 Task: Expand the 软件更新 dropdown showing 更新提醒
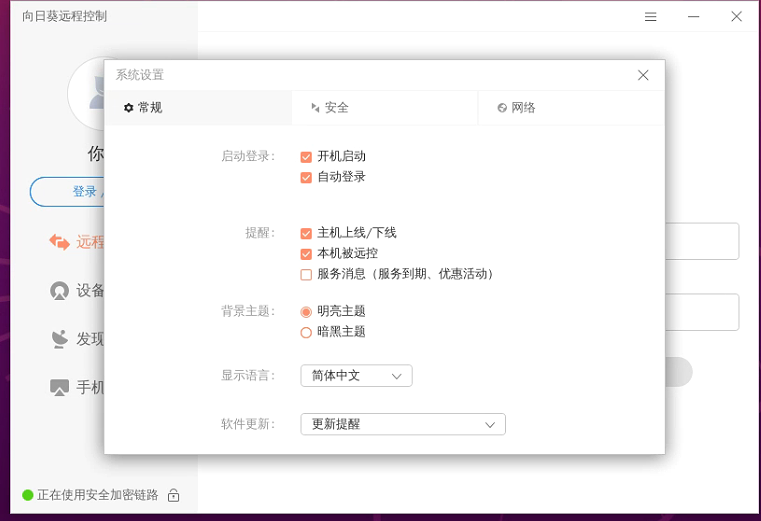403,424
